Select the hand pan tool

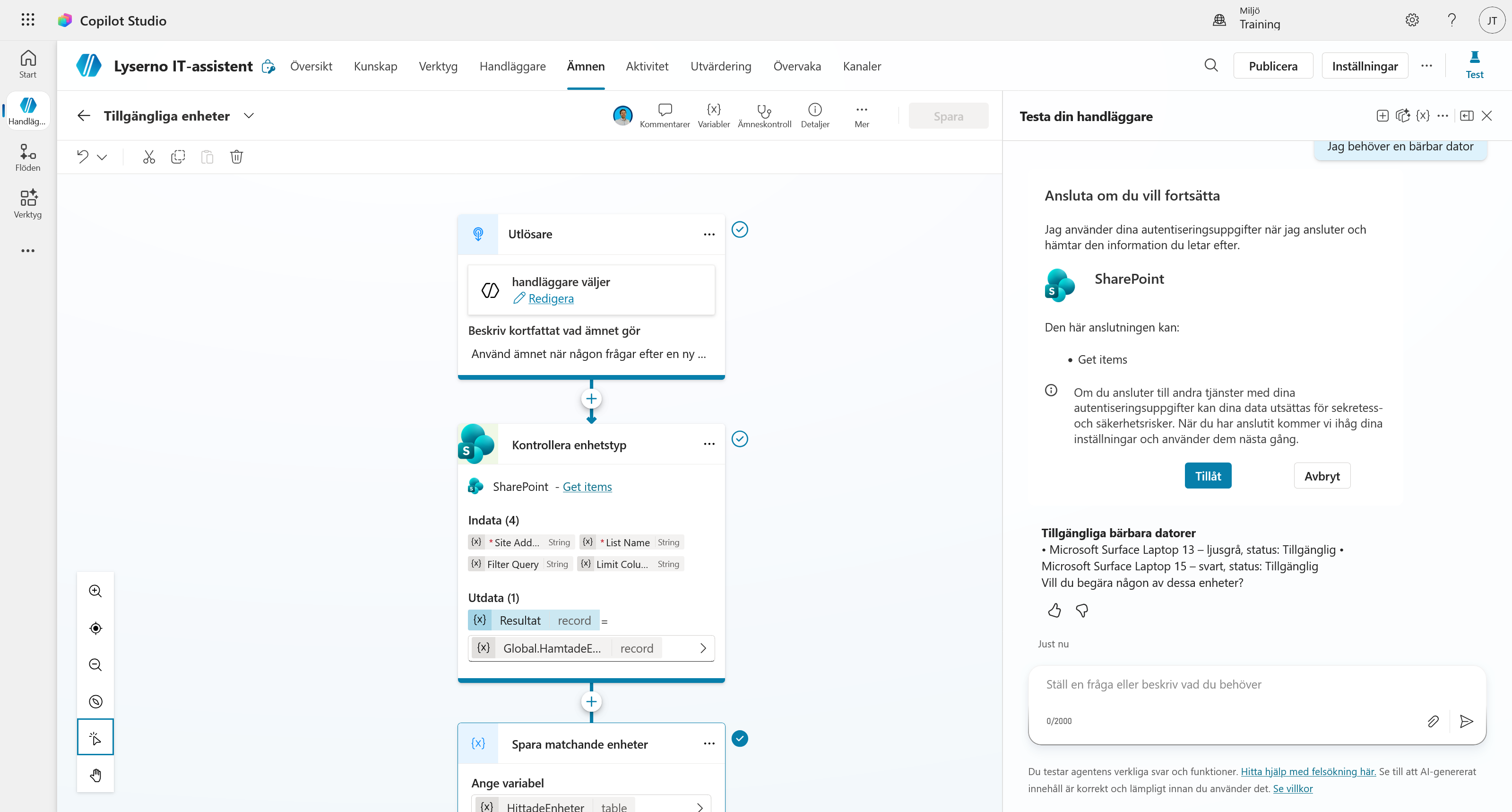(x=95, y=775)
